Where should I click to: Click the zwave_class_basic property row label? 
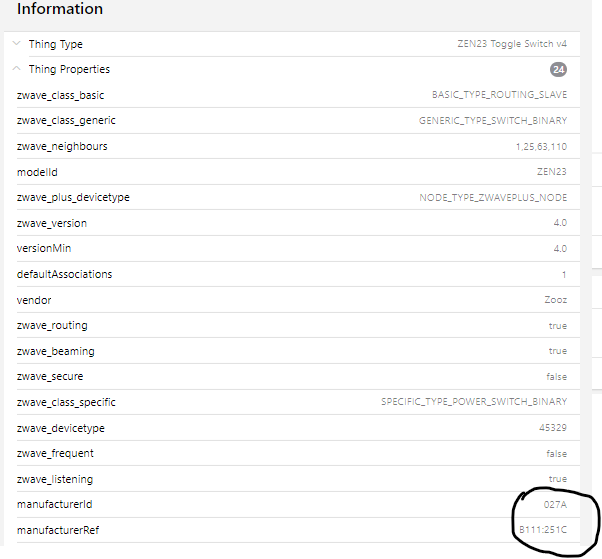click(60, 95)
